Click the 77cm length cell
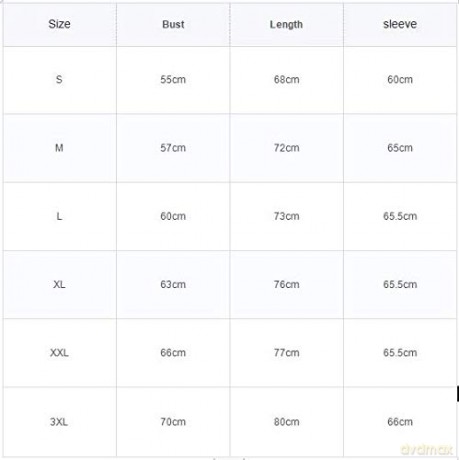Screen dimensions: 459x460 [x=286, y=353]
